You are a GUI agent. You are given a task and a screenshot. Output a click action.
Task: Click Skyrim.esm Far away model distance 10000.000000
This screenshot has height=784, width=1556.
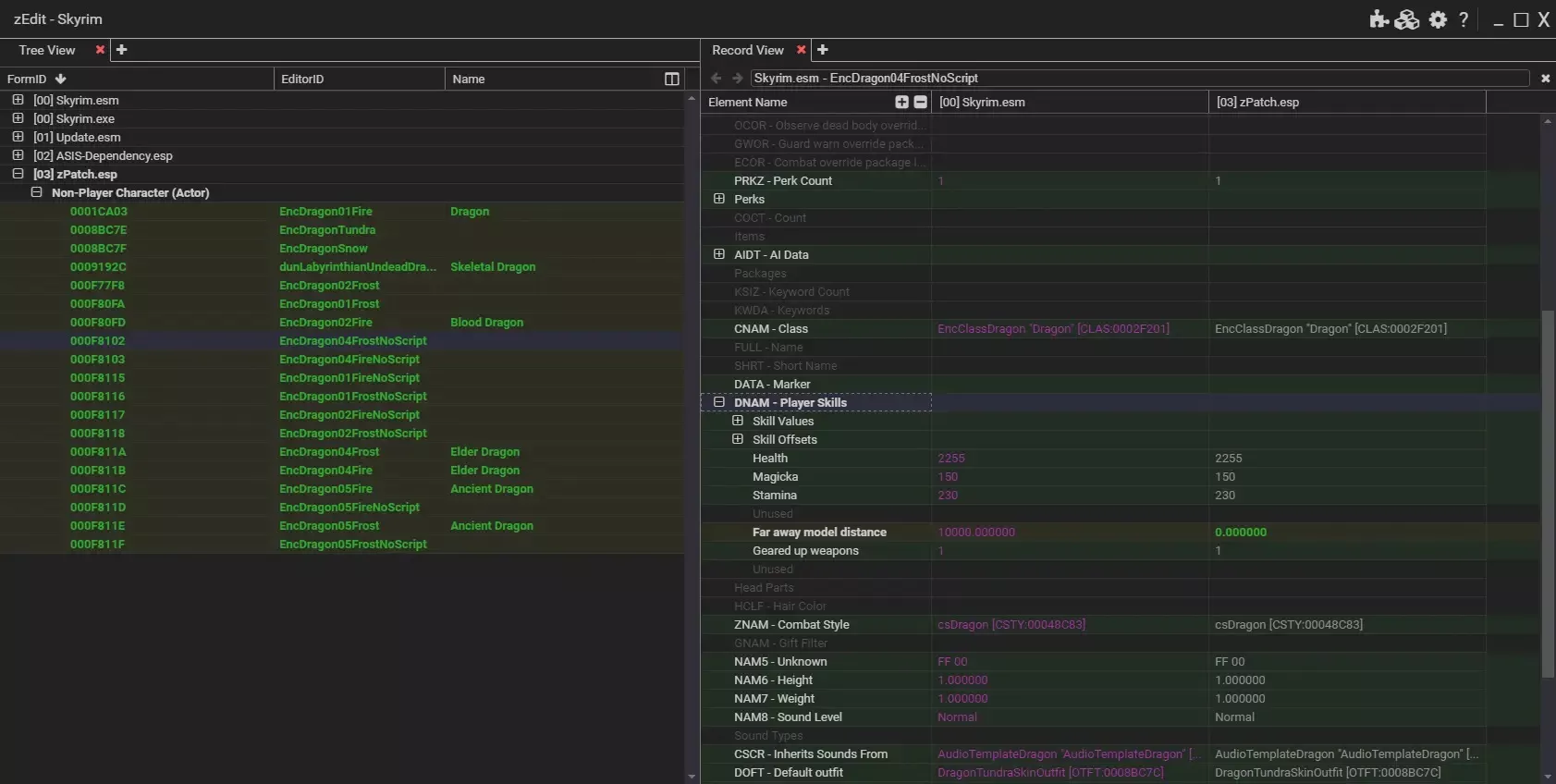[976, 532]
